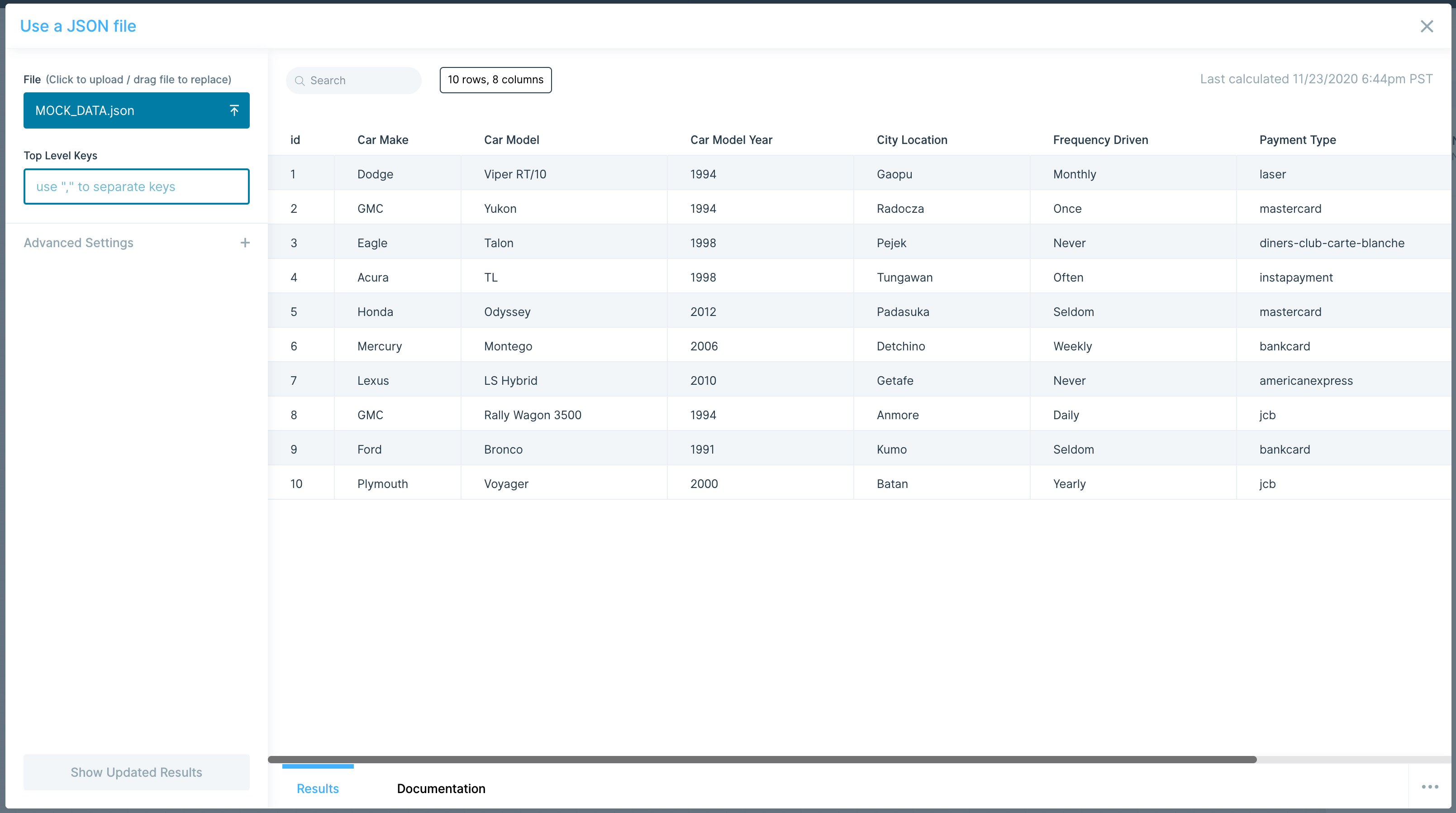Click the City Location column header
1456x813 pixels.
tap(912, 139)
